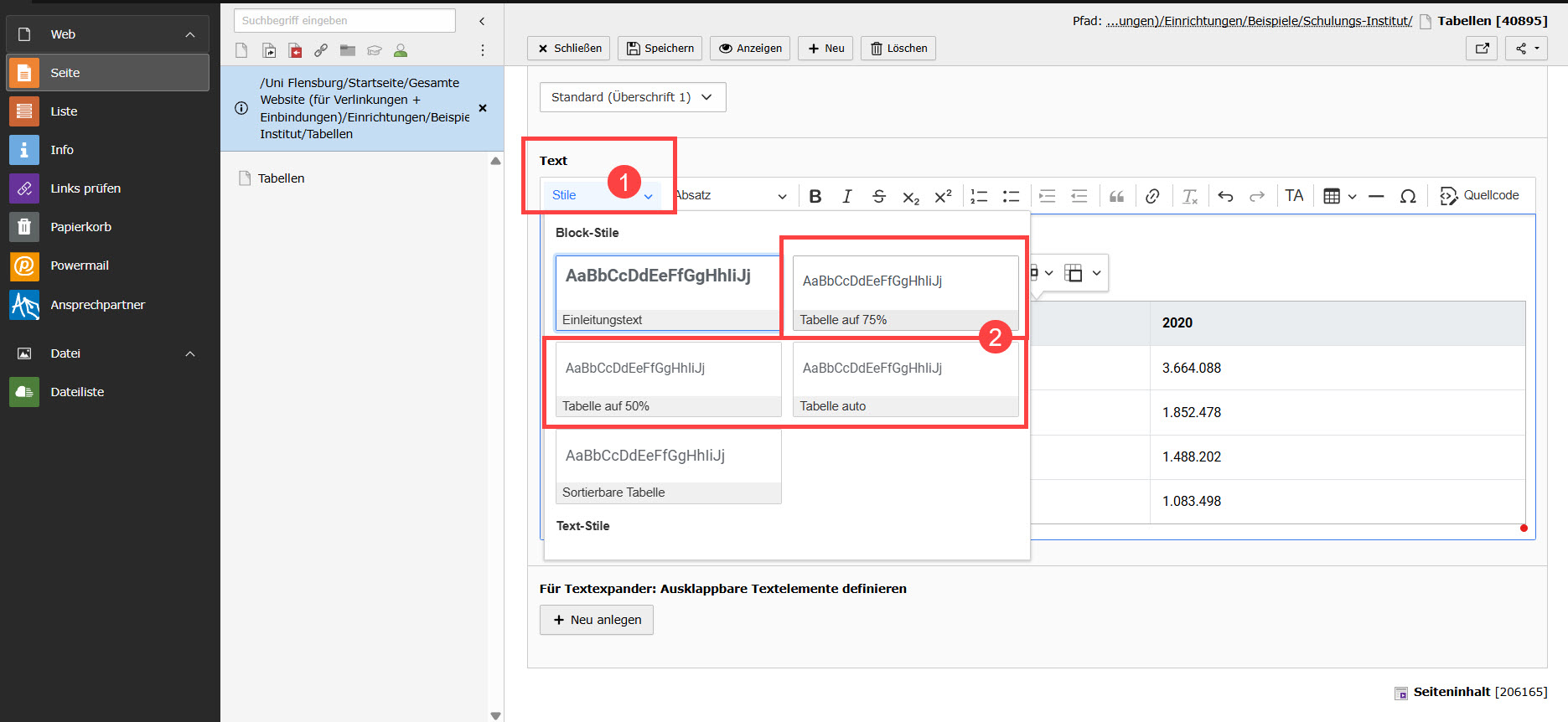Collapse the Web module group
The image size is (1568, 722).
pos(190,34)
